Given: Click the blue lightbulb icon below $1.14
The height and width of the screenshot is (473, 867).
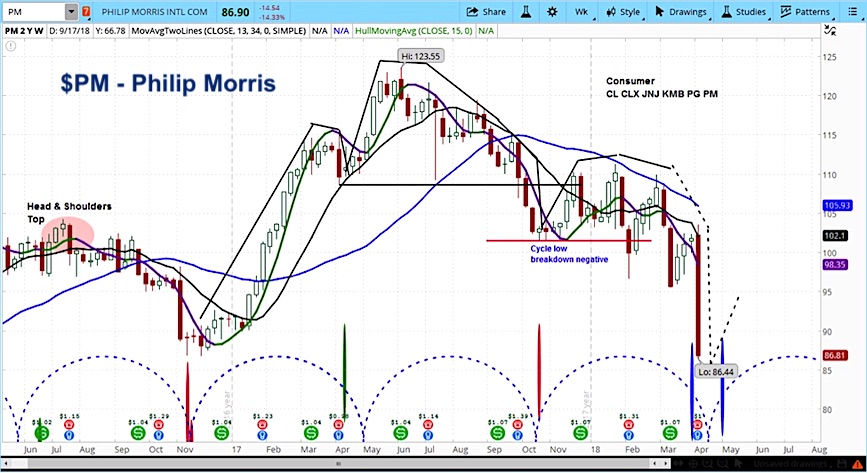Looking at the screenshot, I should click(427, 435).
